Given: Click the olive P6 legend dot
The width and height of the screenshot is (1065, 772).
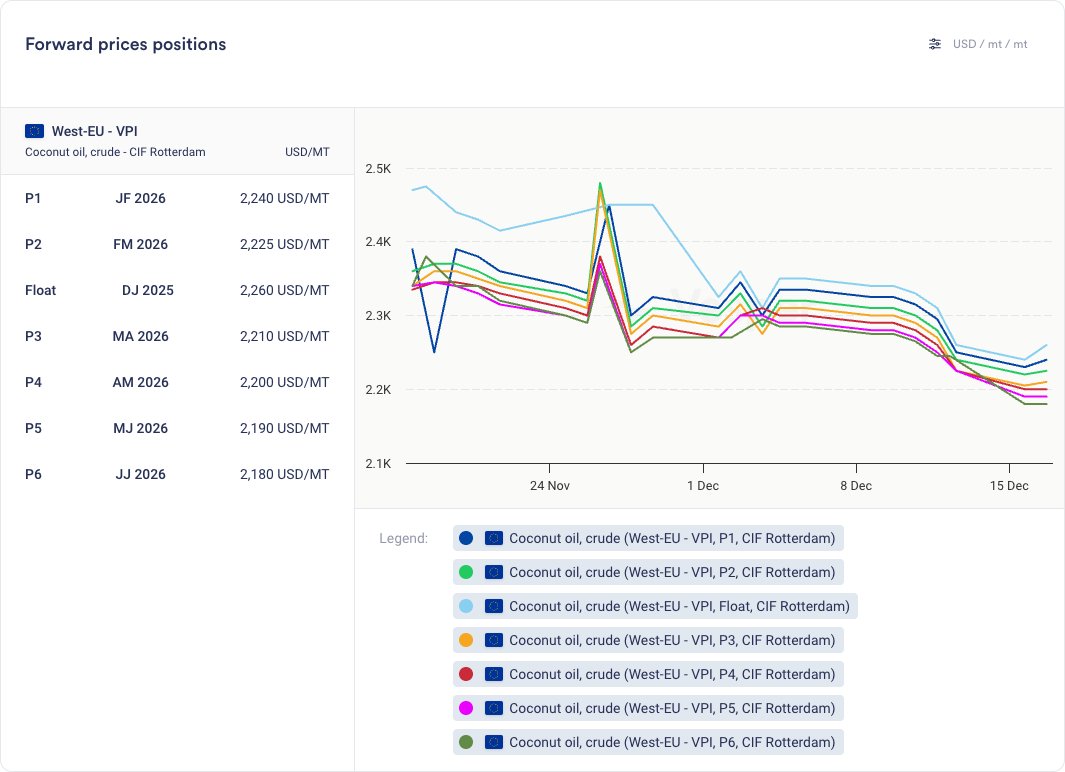Looking at the screenshot, I should (465, 742).
